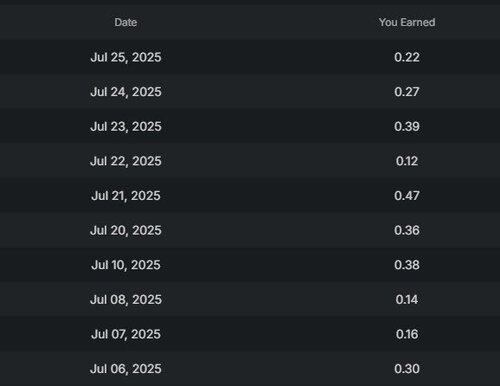Click the 0.30 earned value
Image resolution: width=500 pixels, height=386 pixels.
407,369
